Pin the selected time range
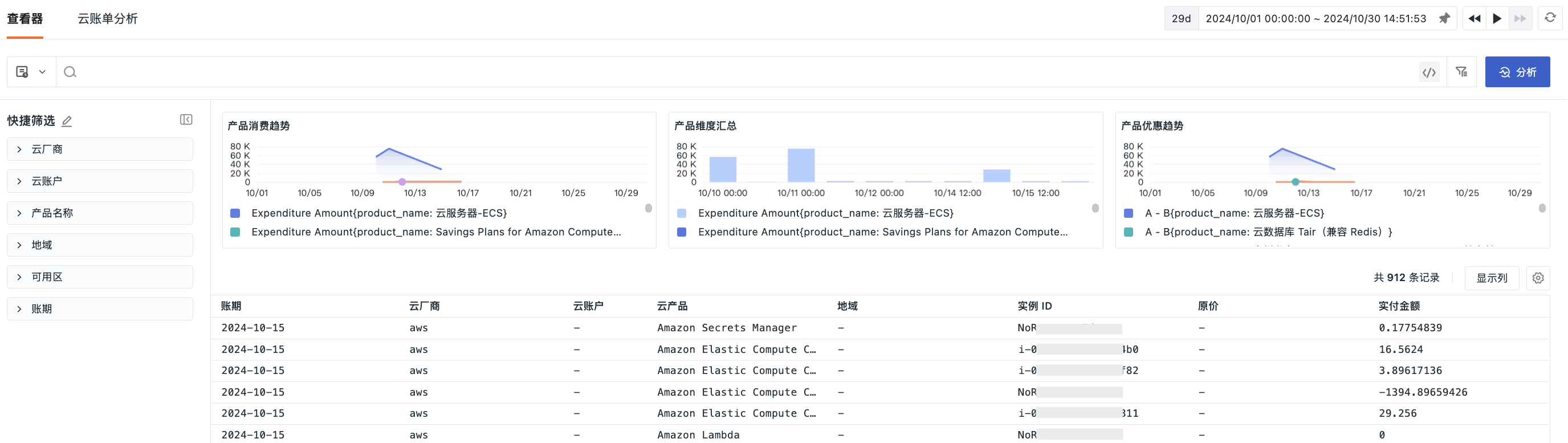The height and width of the screenshot is (443, 1568). [x=1444, y=18]
